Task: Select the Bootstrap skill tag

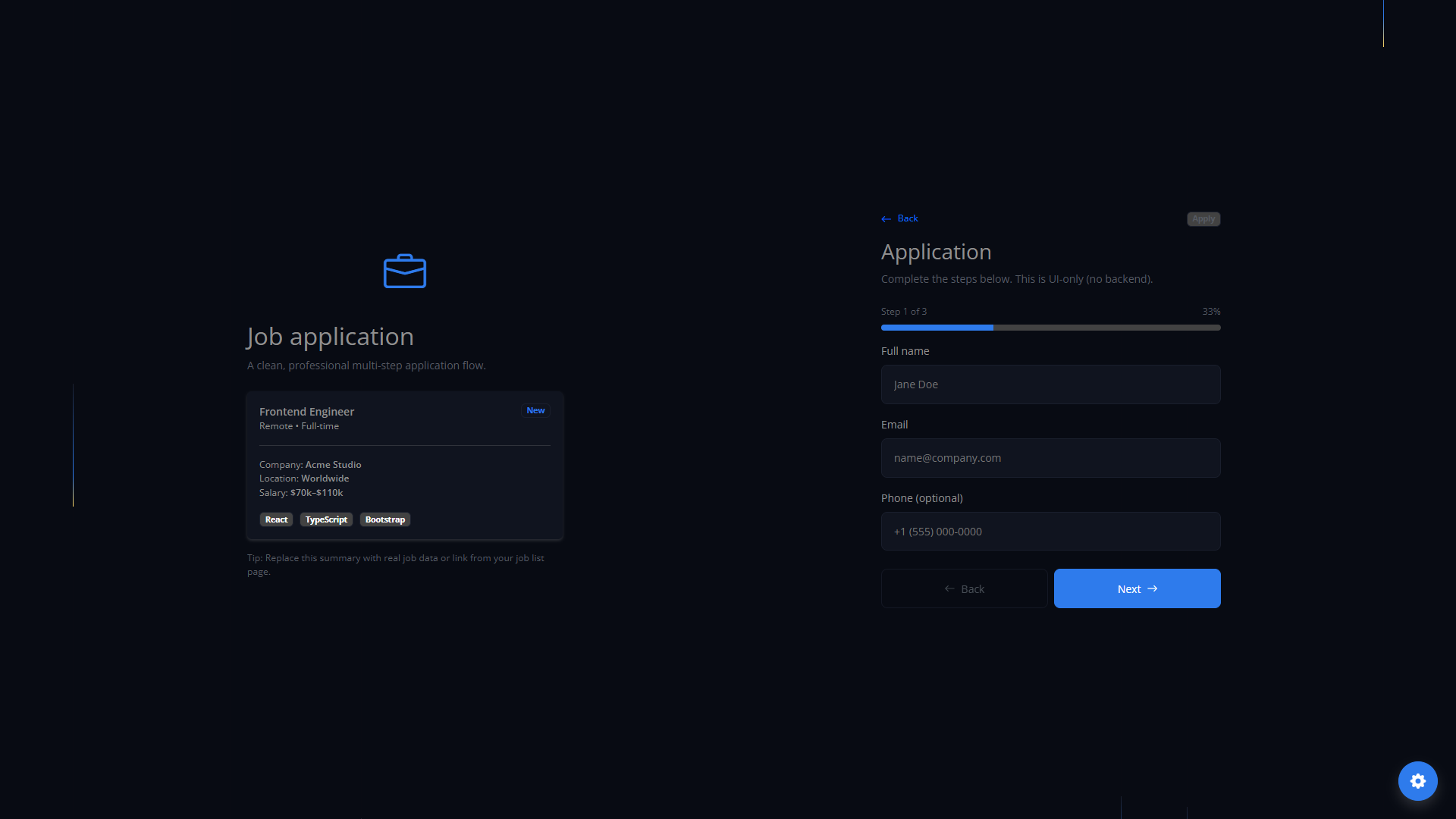Action: (384, 519)
